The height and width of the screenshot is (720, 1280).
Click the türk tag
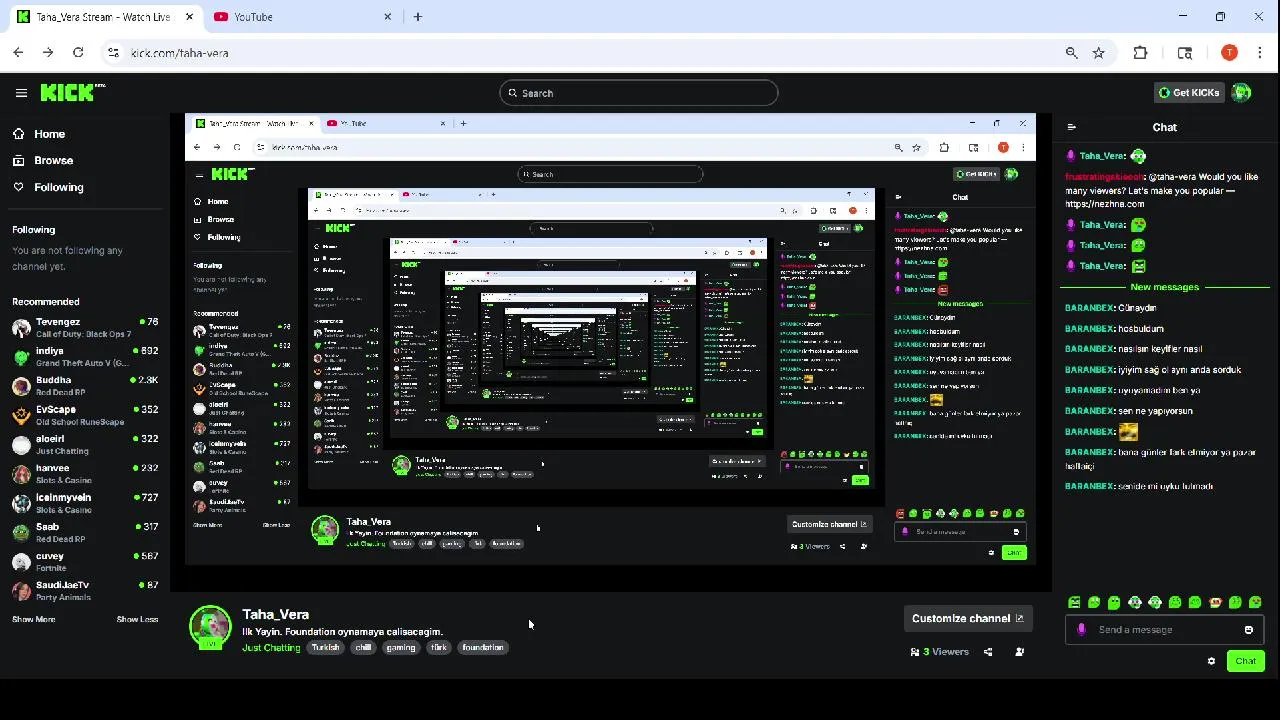click(x=439, y=648)
